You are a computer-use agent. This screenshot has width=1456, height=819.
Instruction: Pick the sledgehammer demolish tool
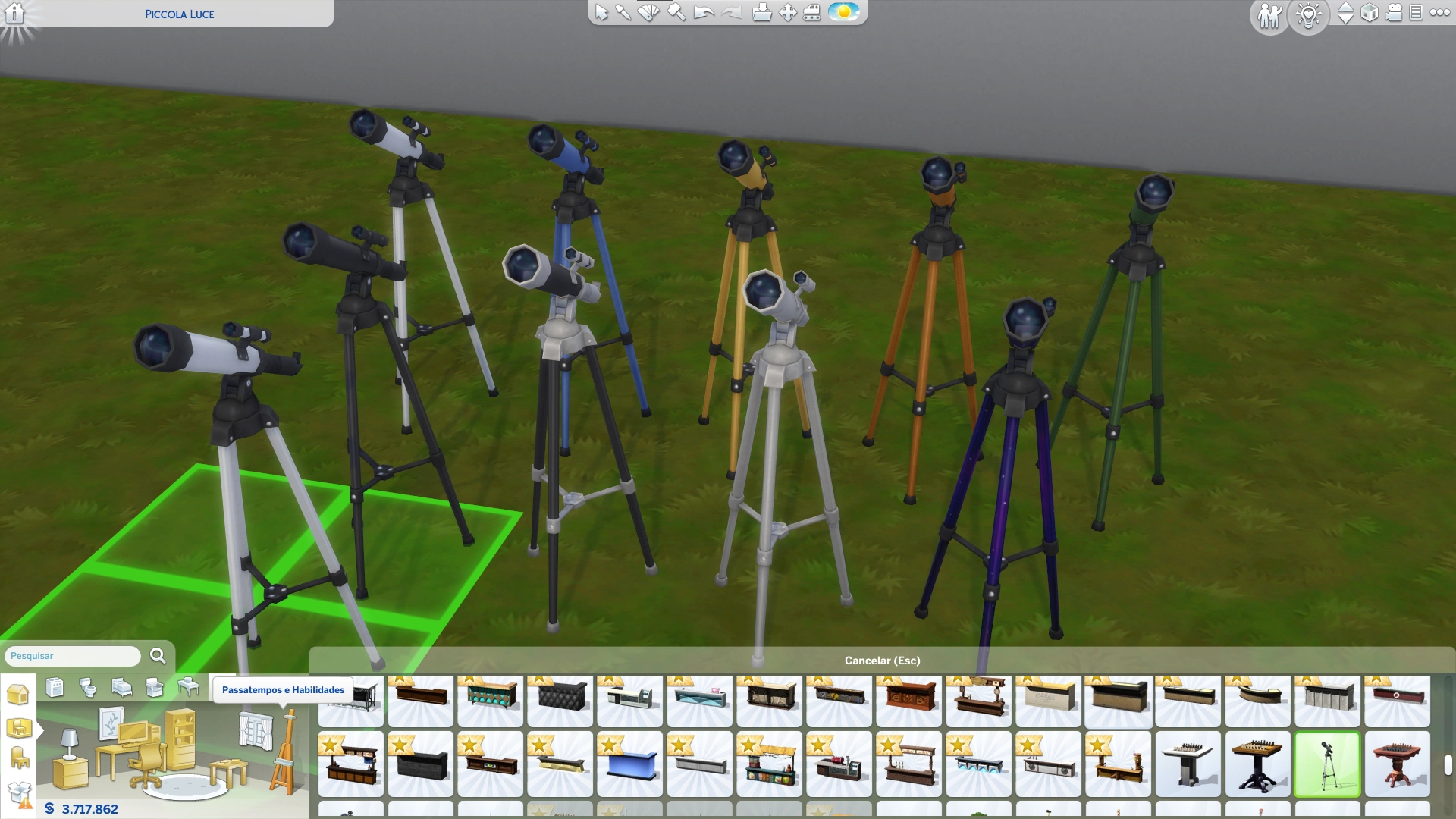pyautogui.click(x=676, y=12)
